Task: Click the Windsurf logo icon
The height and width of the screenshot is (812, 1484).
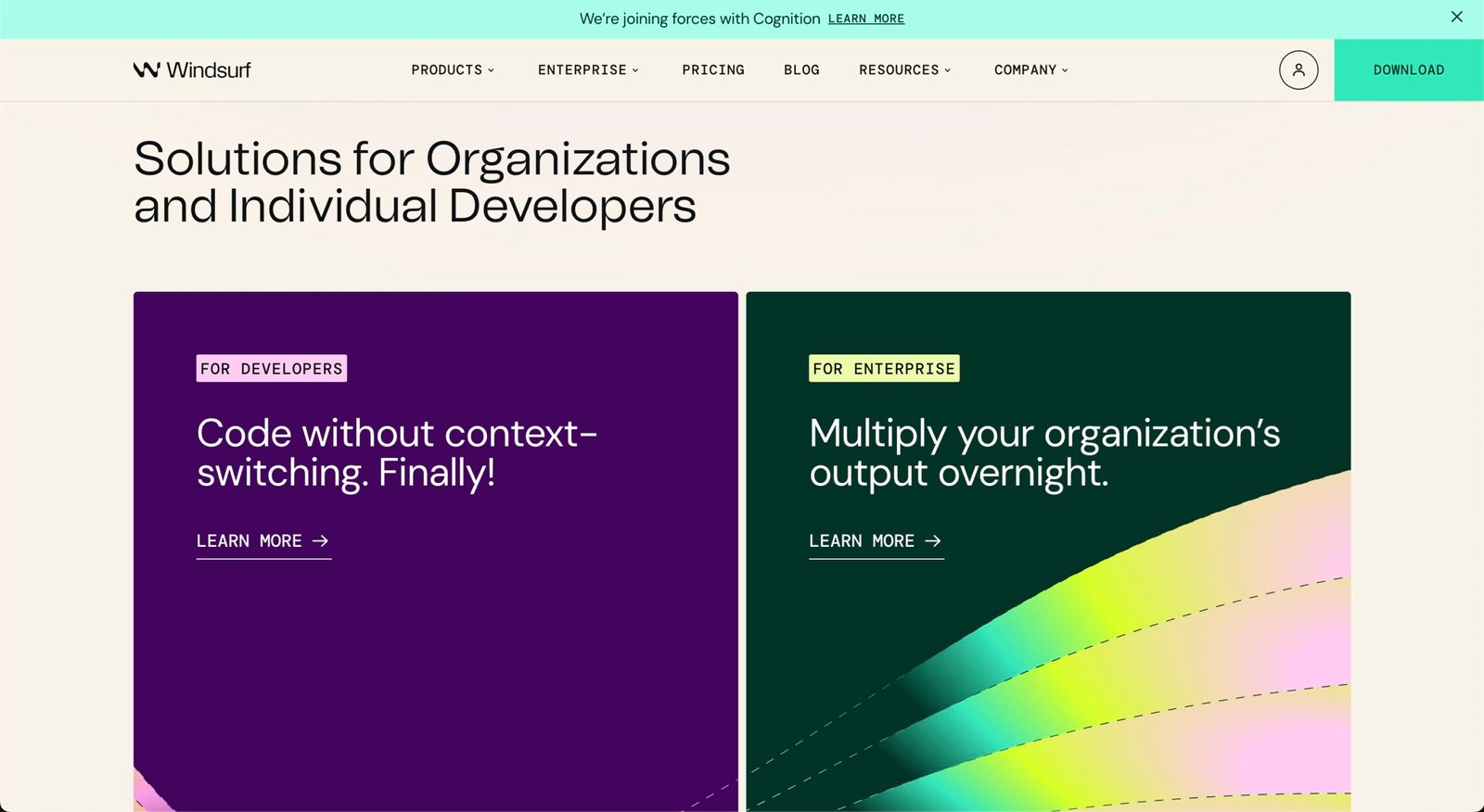Action: pyautogui.click(x=147, y=70)
